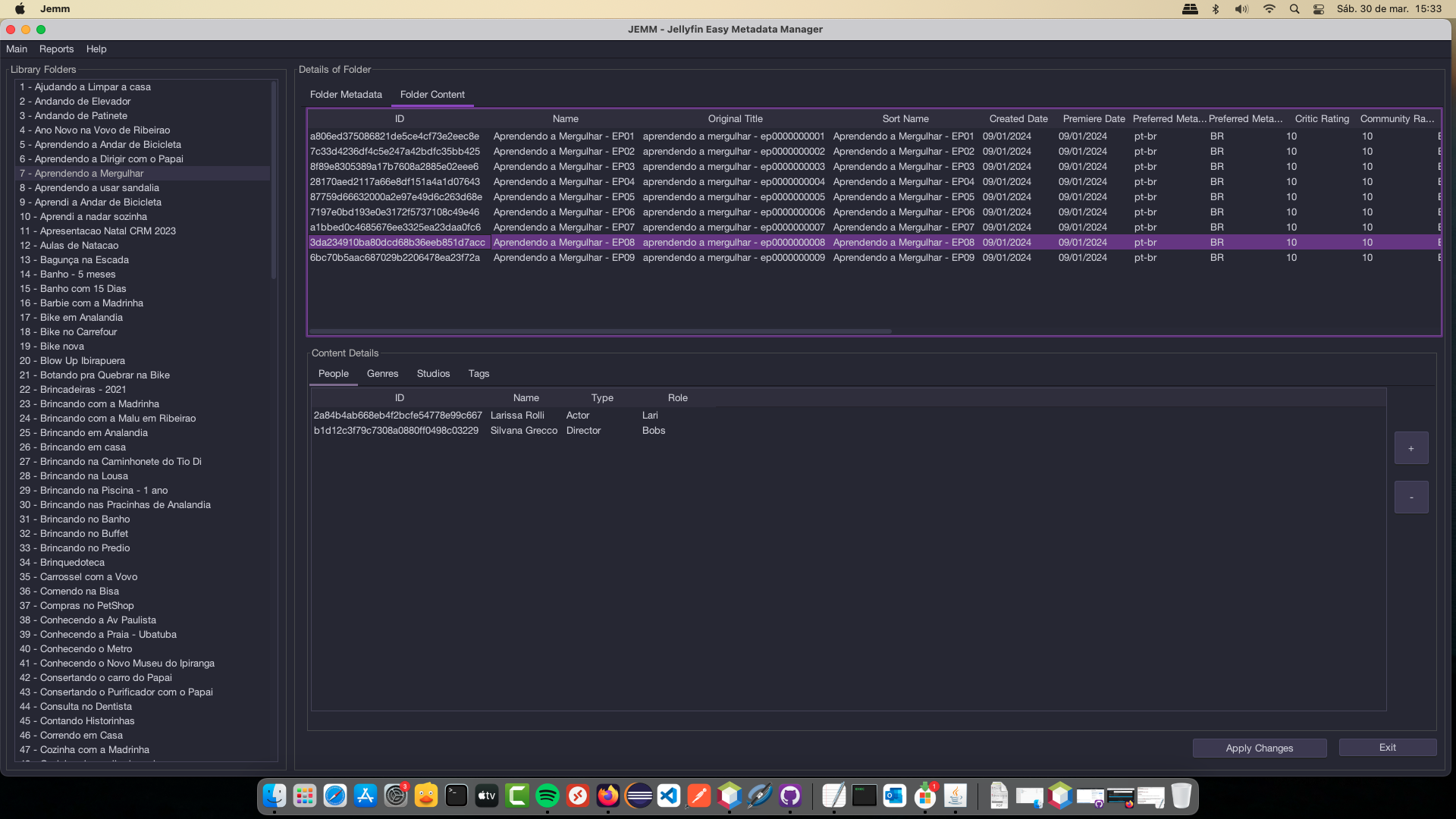Open Spotify from the dock
The width and height of the screenshot is (1456, 819).
547,795
